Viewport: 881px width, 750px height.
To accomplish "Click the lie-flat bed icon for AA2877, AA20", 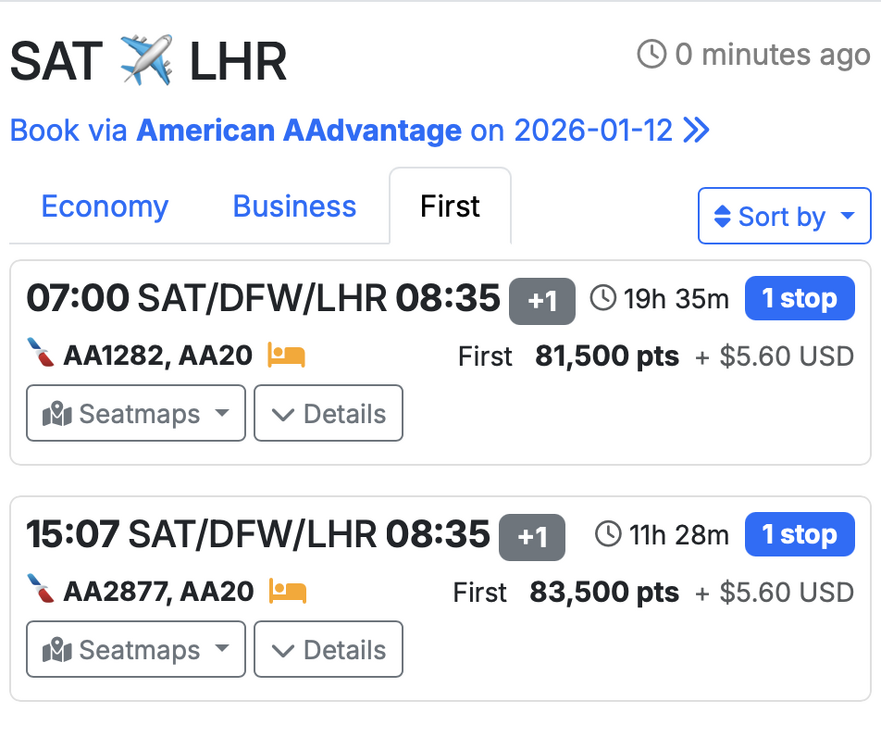I will (287, 591).
